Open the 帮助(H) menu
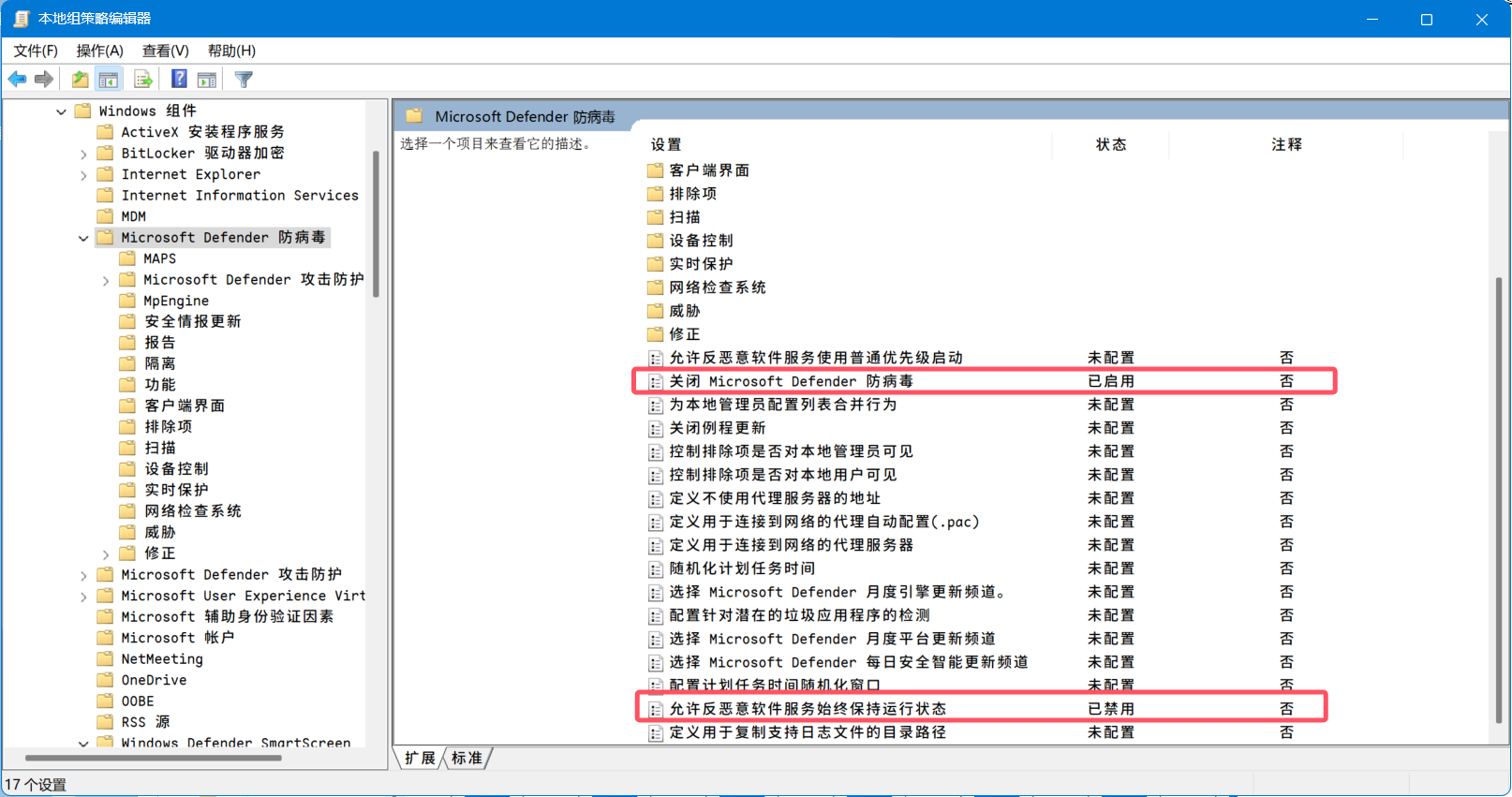 tap(231, 51)
